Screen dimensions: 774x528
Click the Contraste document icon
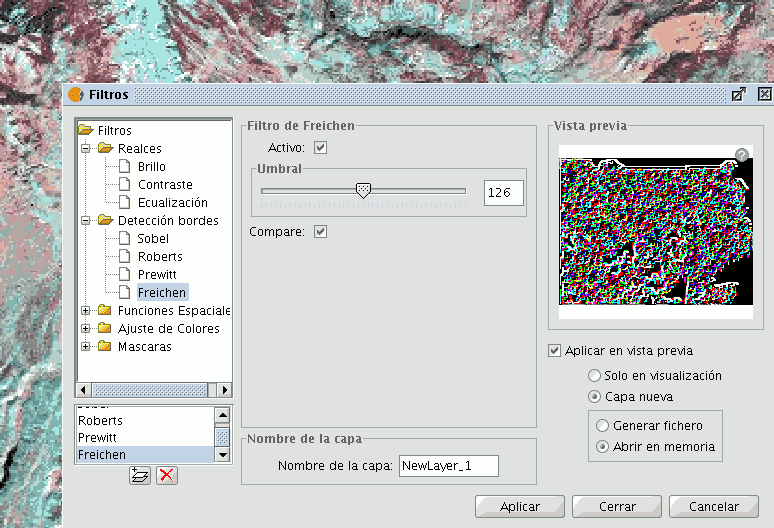[x=125, y=184]
